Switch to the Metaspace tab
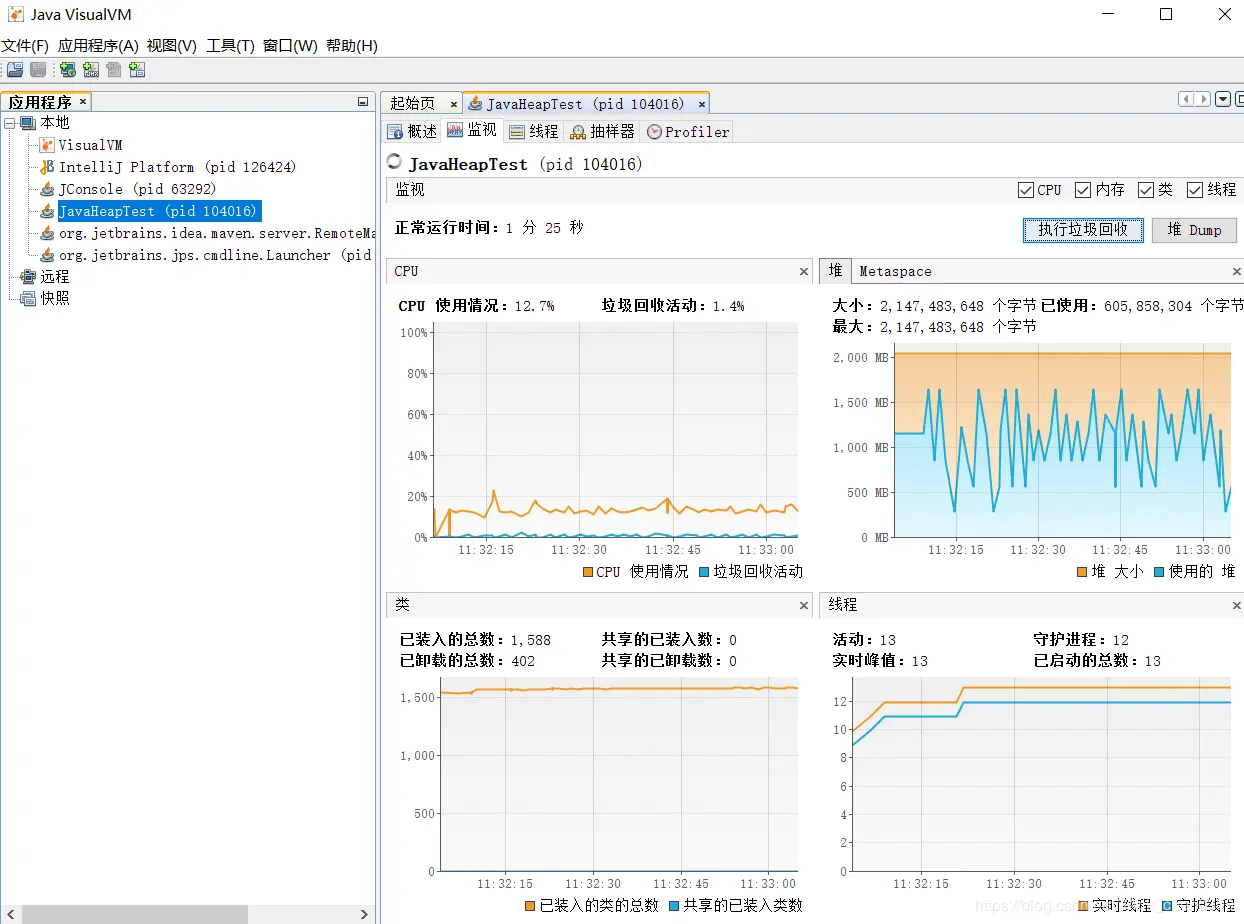 pyautogui.click(x=895, y=271)
